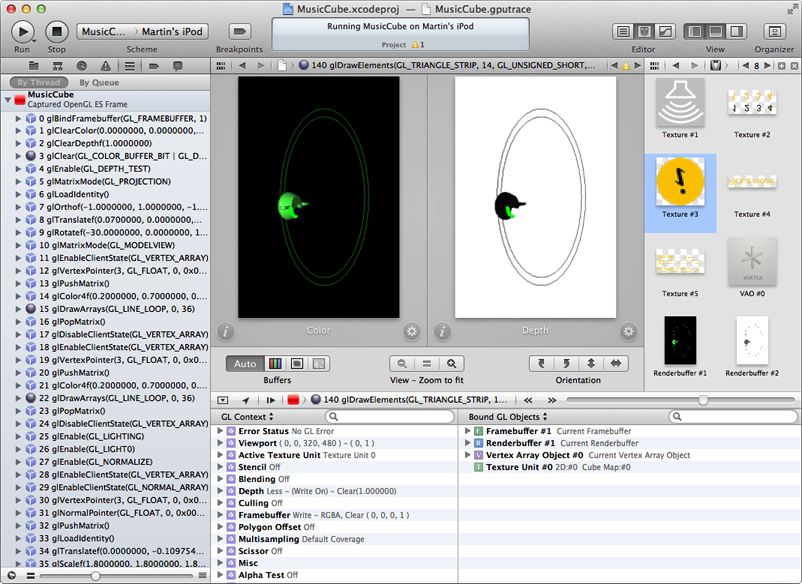Expand the Blending state row
The image size is (802, 584).
[x=220, y=479]
